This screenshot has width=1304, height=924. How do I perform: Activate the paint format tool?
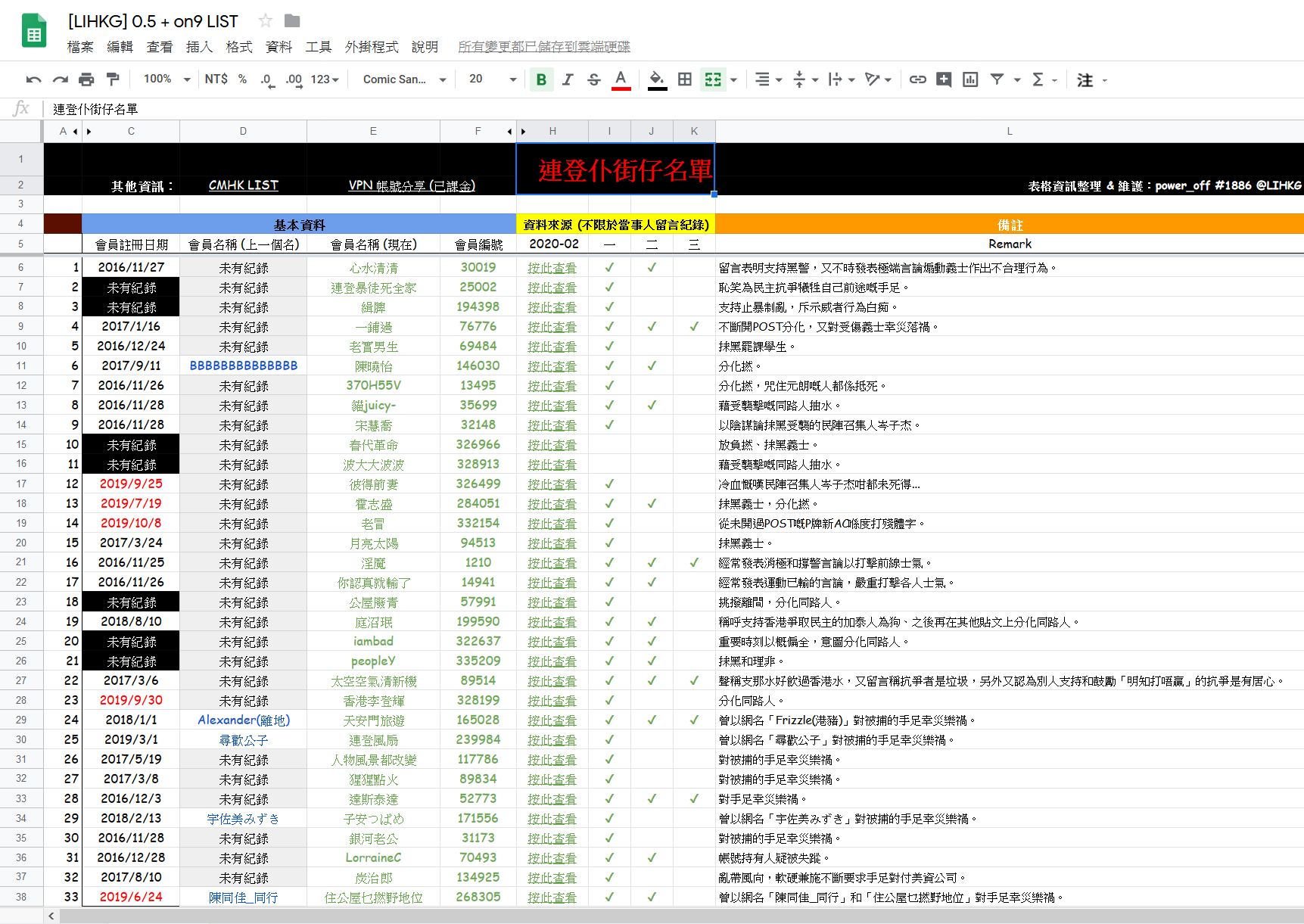(x=113, y=79)
